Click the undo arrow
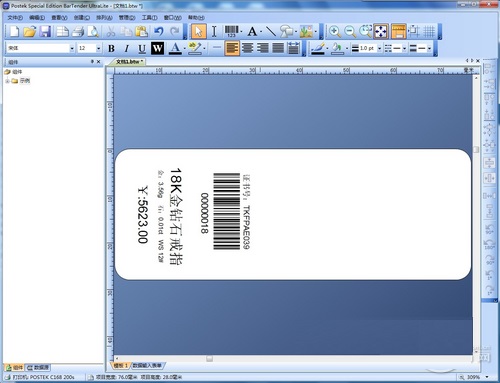The image size is (500, 383). 159,32
